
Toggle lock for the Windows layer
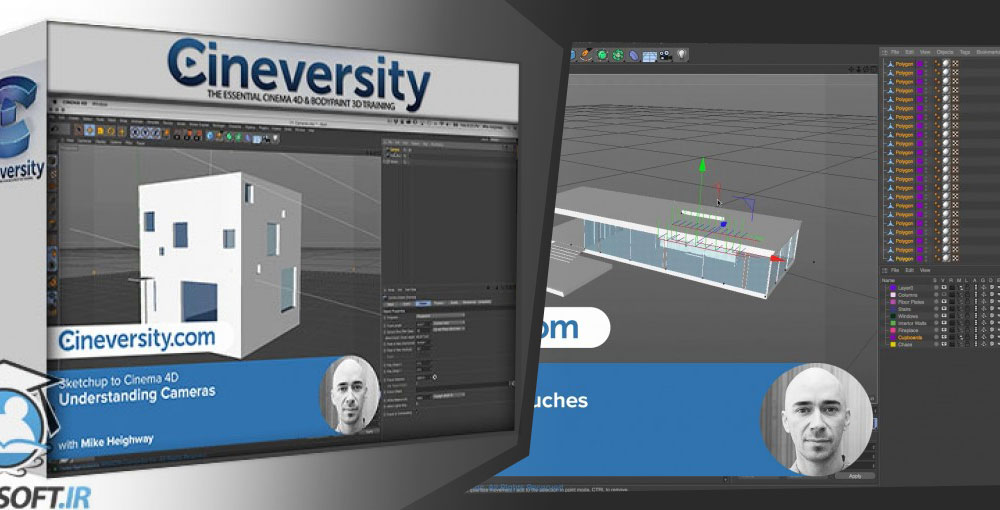click(x=967, y=316)
